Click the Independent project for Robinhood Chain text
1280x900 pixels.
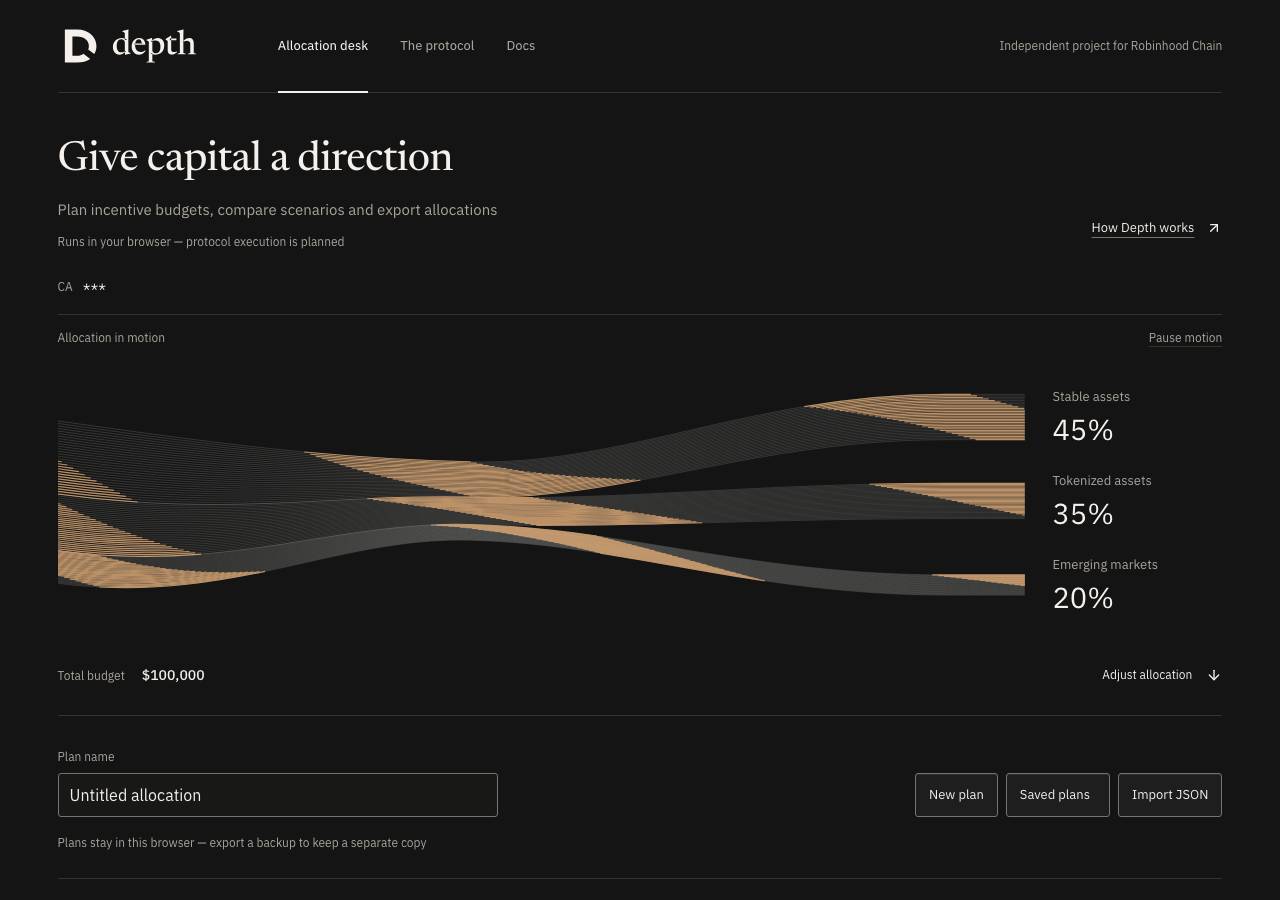[x=1110, y=46]
